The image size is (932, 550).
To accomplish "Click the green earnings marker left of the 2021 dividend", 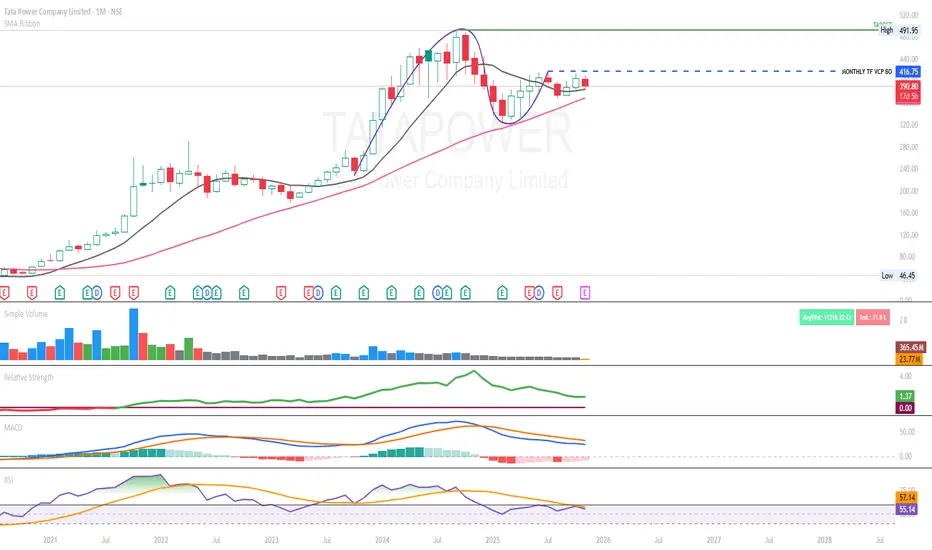I will [x=87, y=293].
